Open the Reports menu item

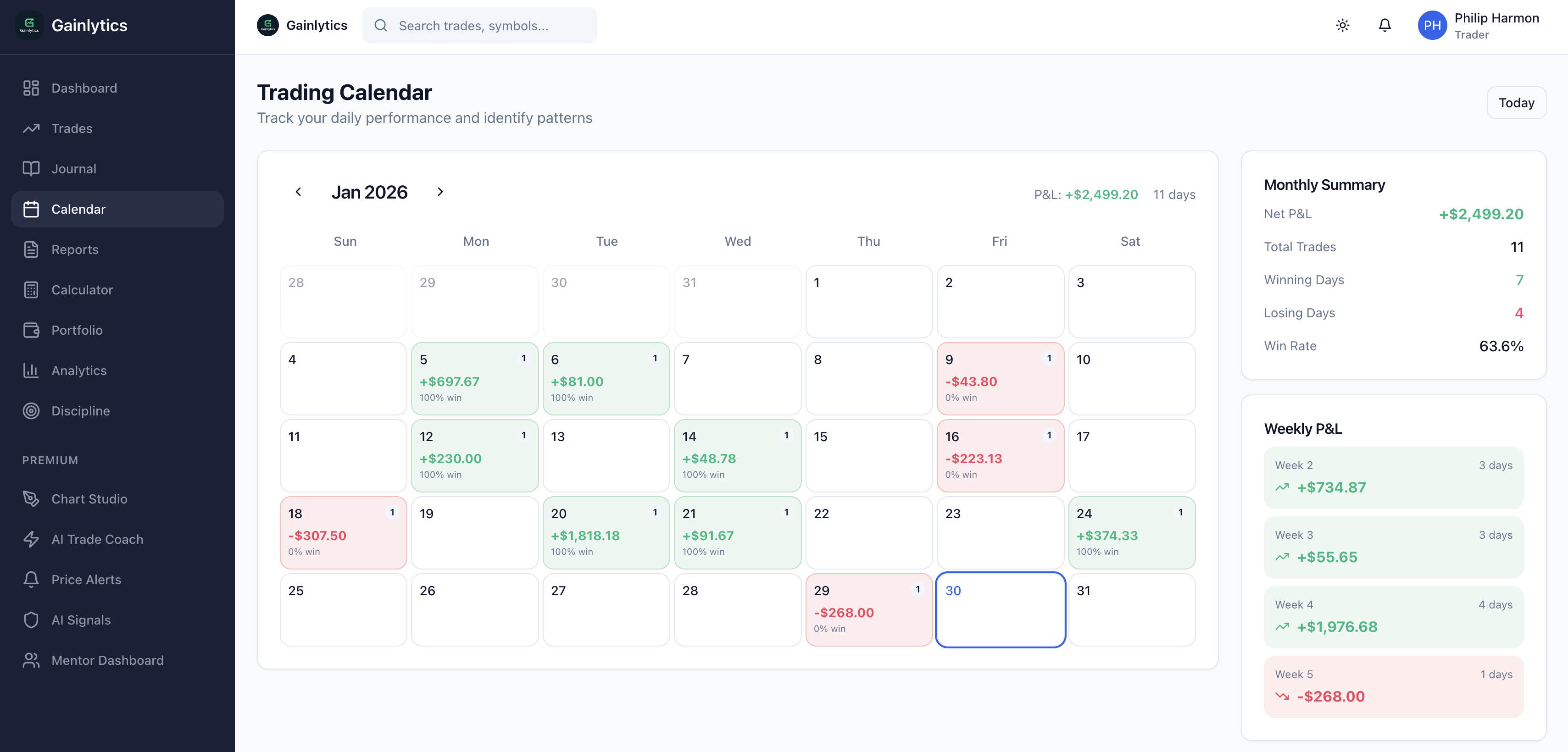point(75,249)
